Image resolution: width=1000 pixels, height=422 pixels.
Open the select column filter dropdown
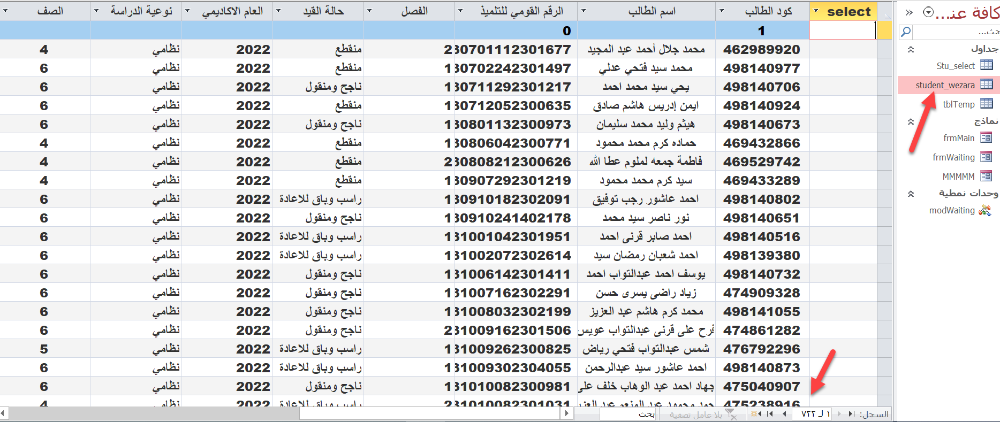coord(817,11)
